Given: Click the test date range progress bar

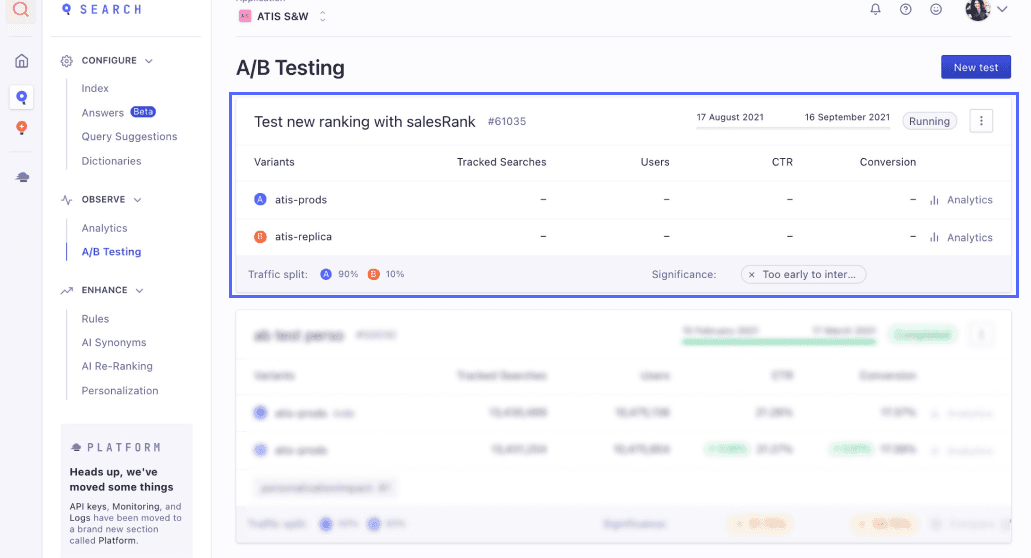Looking at the screenshot, I should 793,128.
